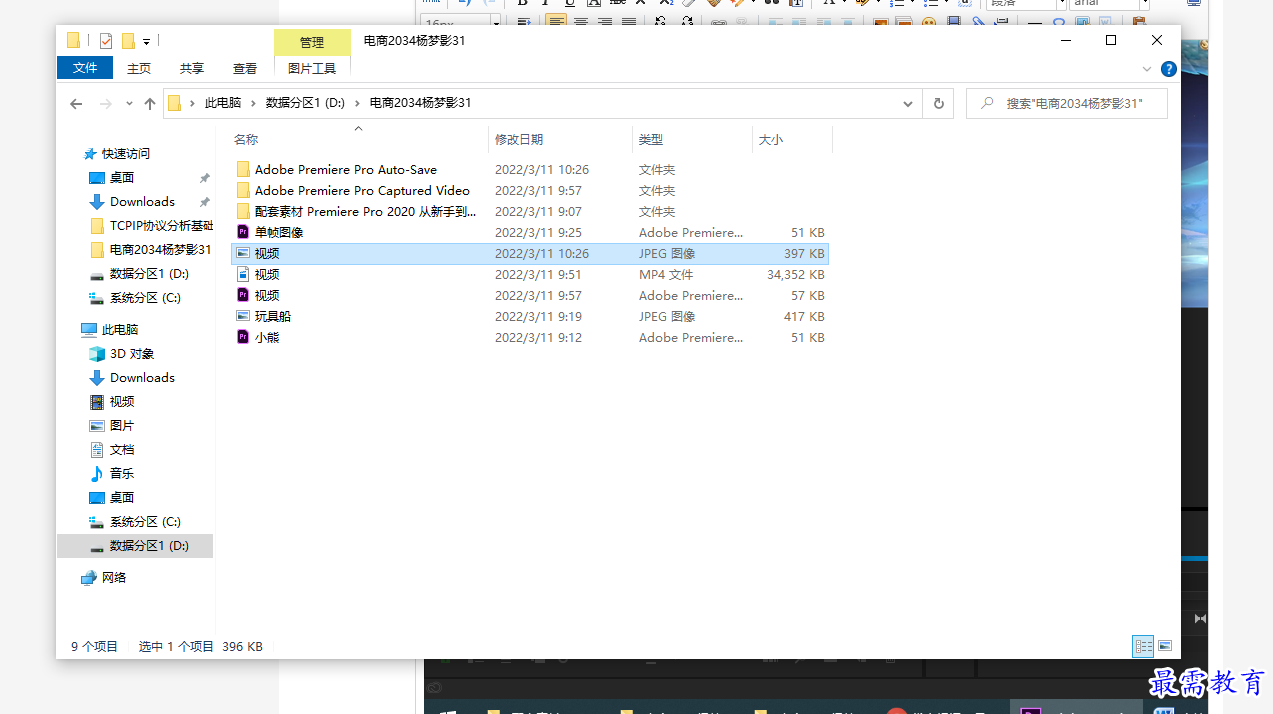Switch to the 主页 ribbon tab
Image resolution: width=1273 pixels, height=714 pixels.
pos(139,68)
